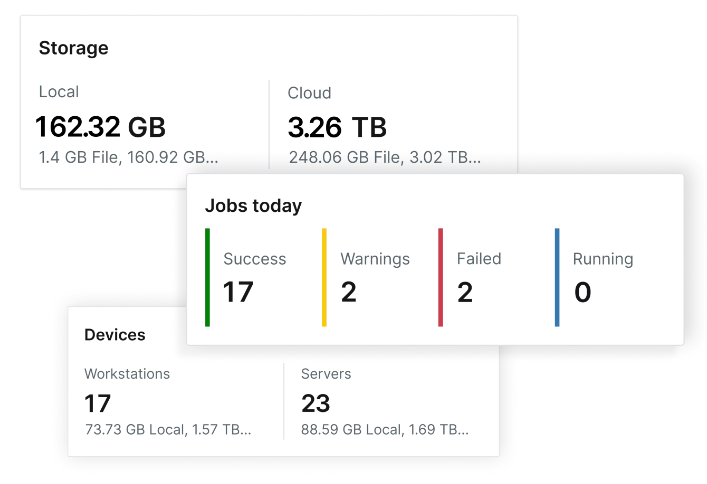Click the 3.26 TB cloud storage value
The height and width of the screenshot is (484, 707).
point(337,127)
